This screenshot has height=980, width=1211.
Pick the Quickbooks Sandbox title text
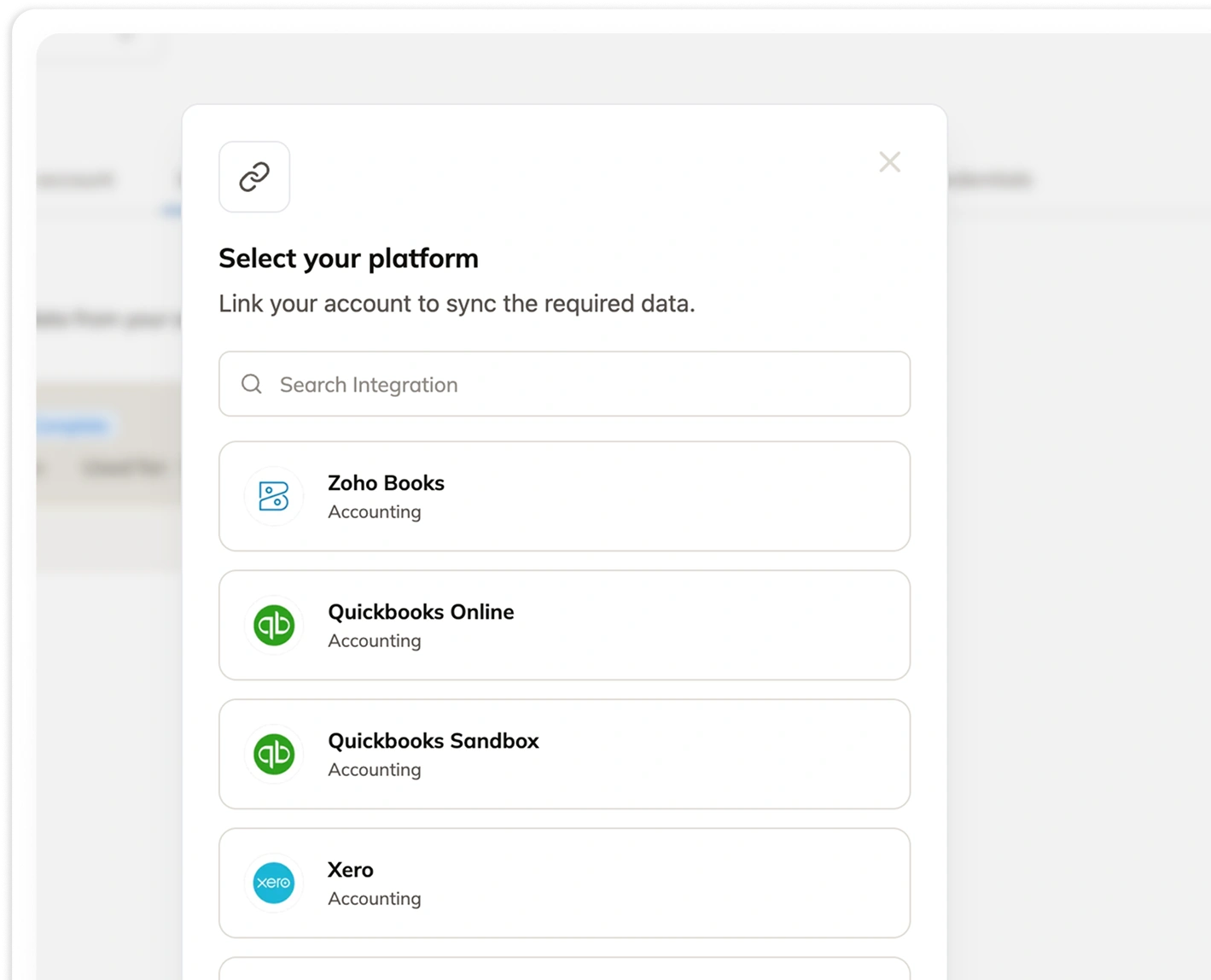(x=434, y=741)
